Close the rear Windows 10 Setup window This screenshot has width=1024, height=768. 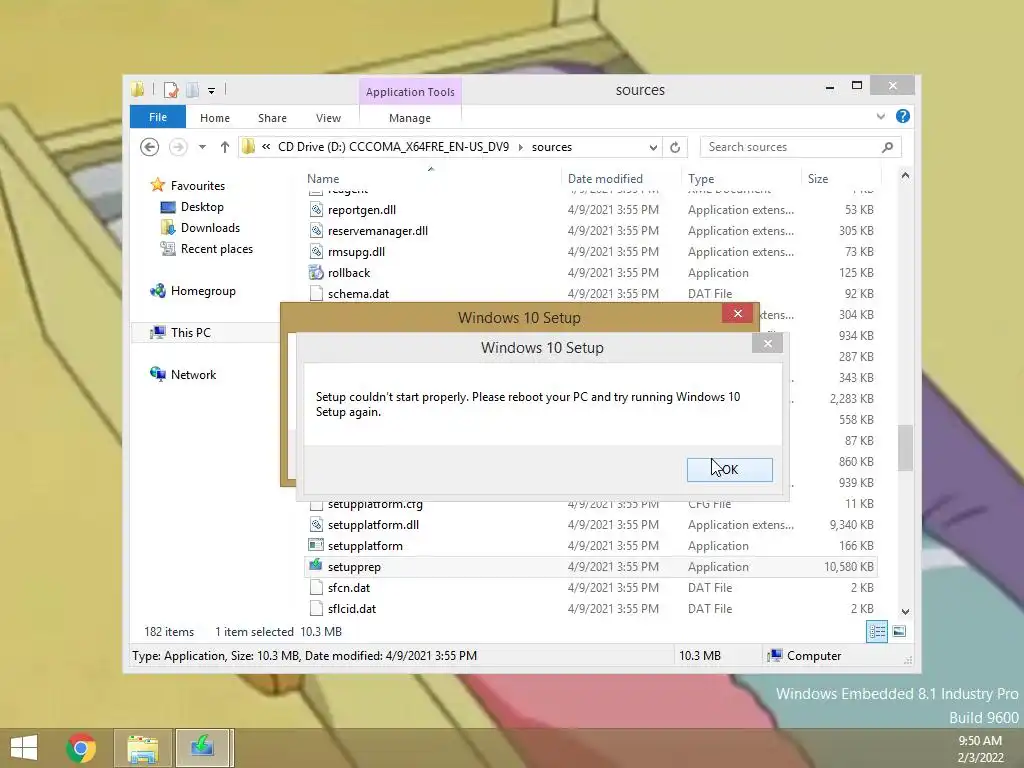click(737, 313)
